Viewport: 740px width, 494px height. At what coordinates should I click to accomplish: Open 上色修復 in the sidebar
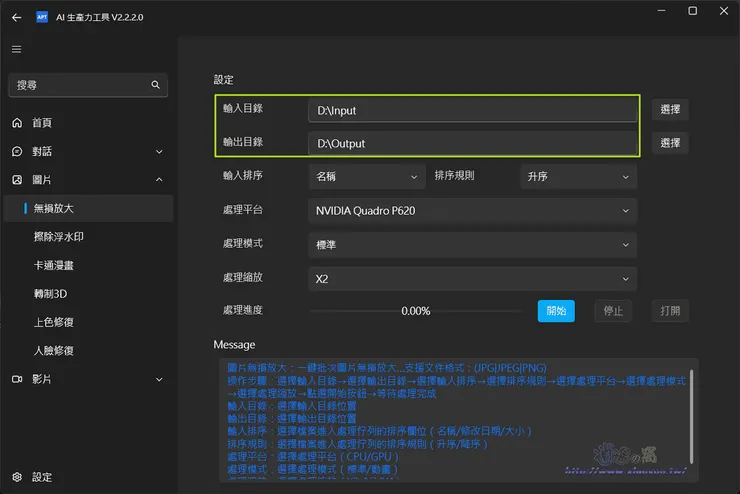tap(54, 322)
